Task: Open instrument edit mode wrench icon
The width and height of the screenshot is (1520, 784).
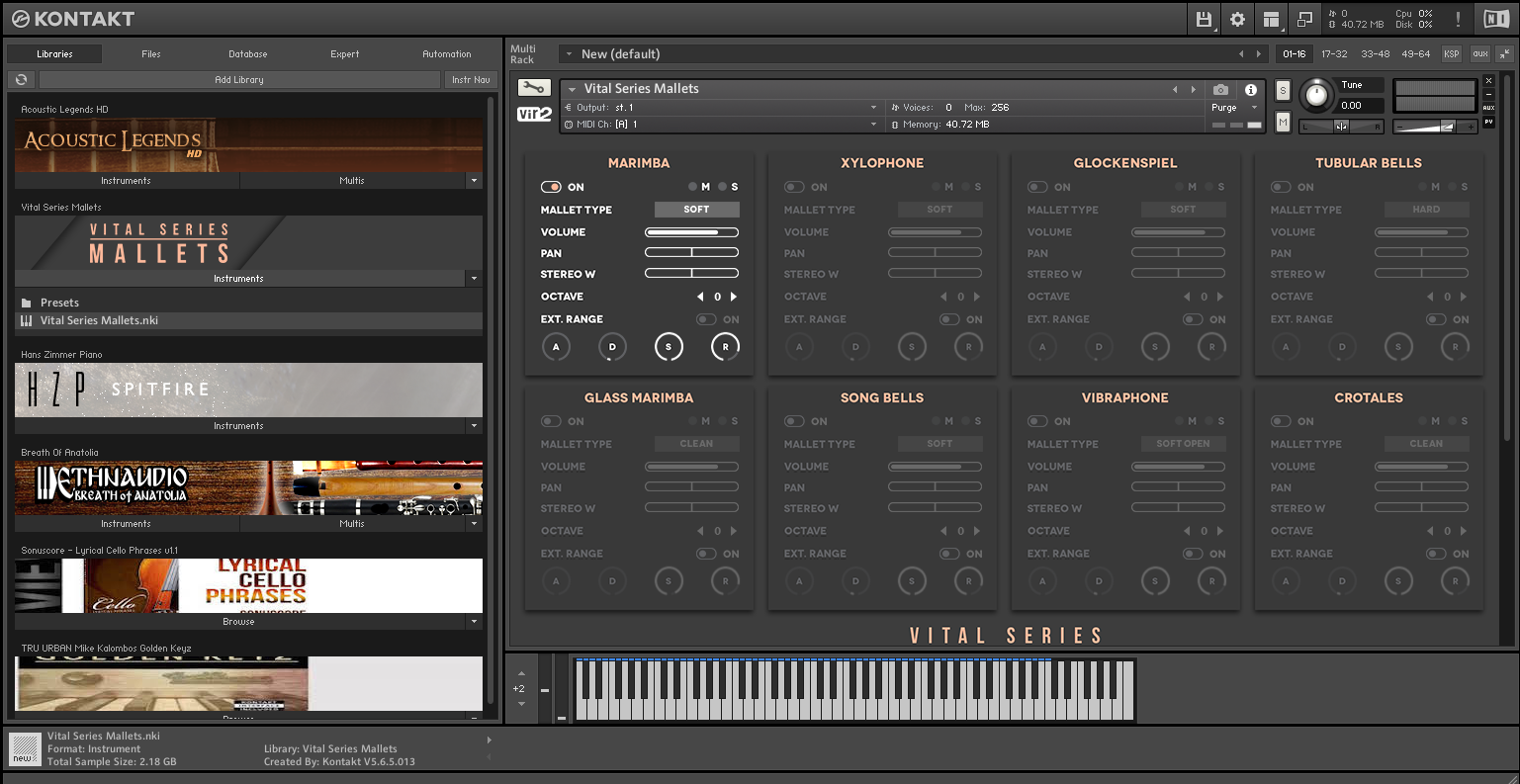Action: point(534,87)
